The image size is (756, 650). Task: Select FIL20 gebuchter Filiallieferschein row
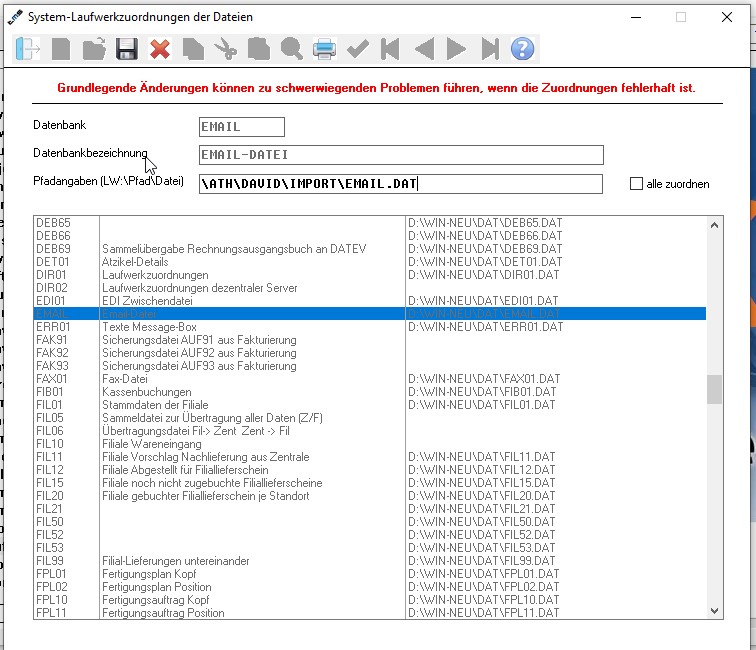point(370,496)
